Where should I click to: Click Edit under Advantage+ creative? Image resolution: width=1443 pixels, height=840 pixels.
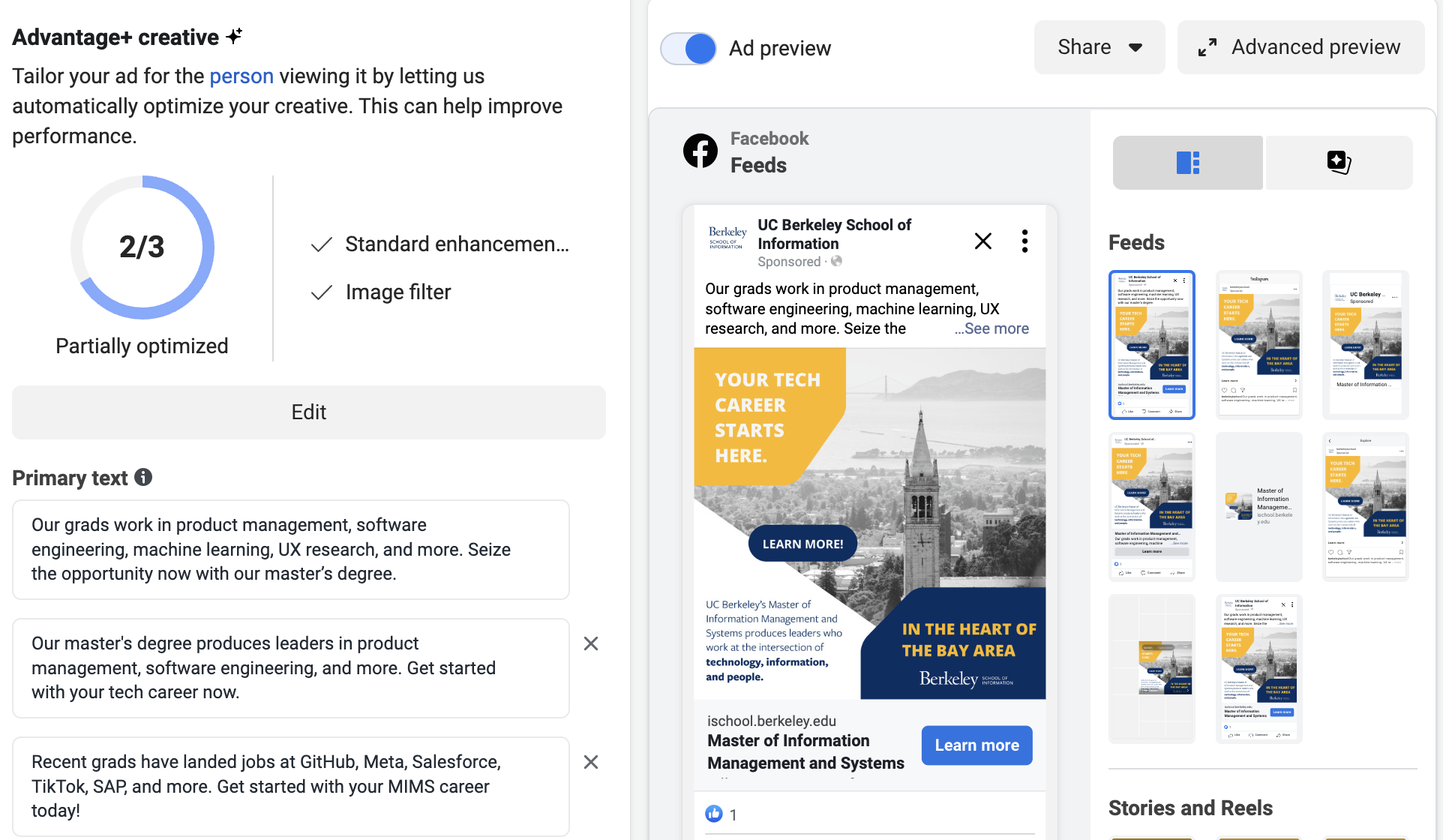(x=309, y=412)
